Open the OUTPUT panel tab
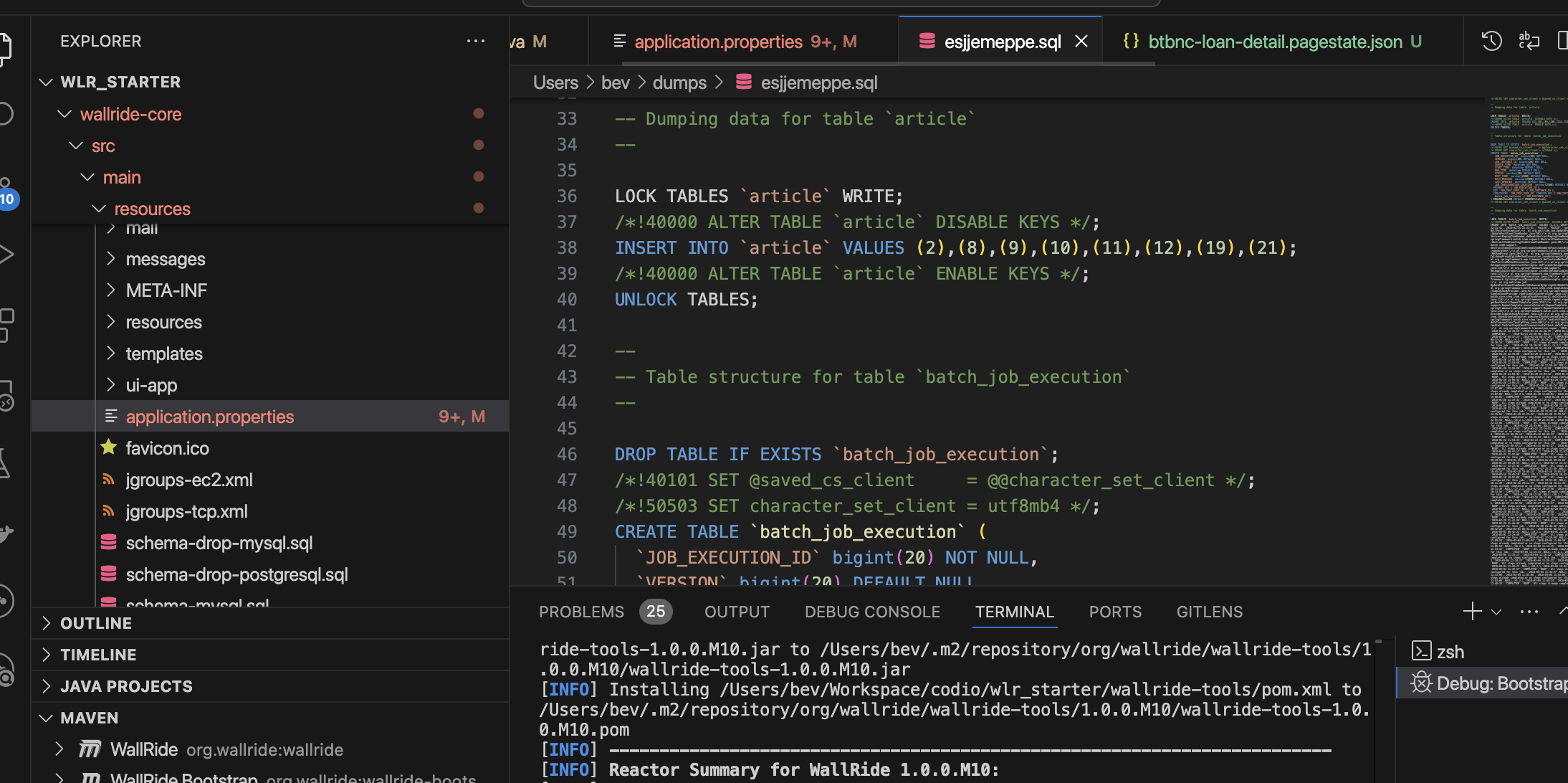1568x783 pixels. [737, 612]
